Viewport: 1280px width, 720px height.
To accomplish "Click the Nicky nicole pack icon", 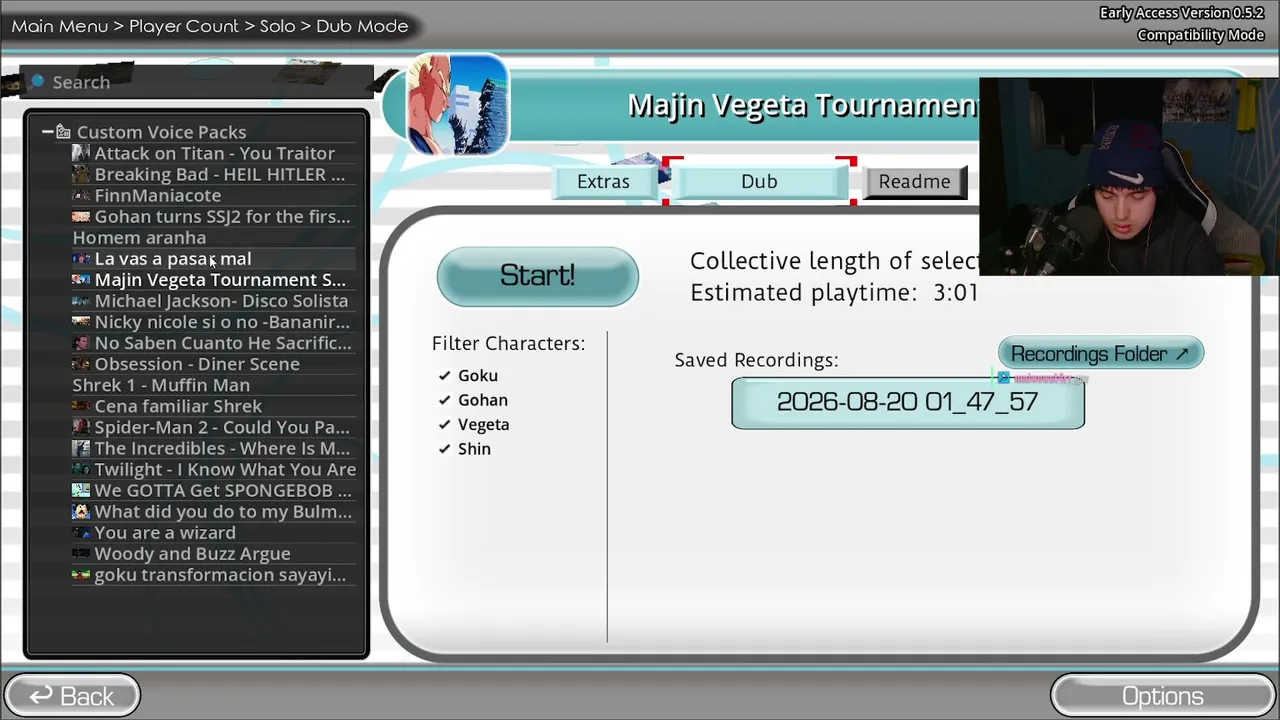I will pos(81,322).
